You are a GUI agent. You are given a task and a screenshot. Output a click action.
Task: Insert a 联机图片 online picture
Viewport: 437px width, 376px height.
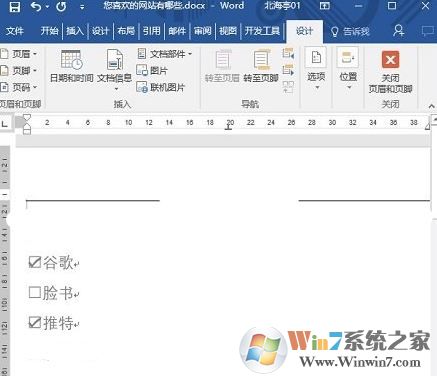(x=161, y=87)
